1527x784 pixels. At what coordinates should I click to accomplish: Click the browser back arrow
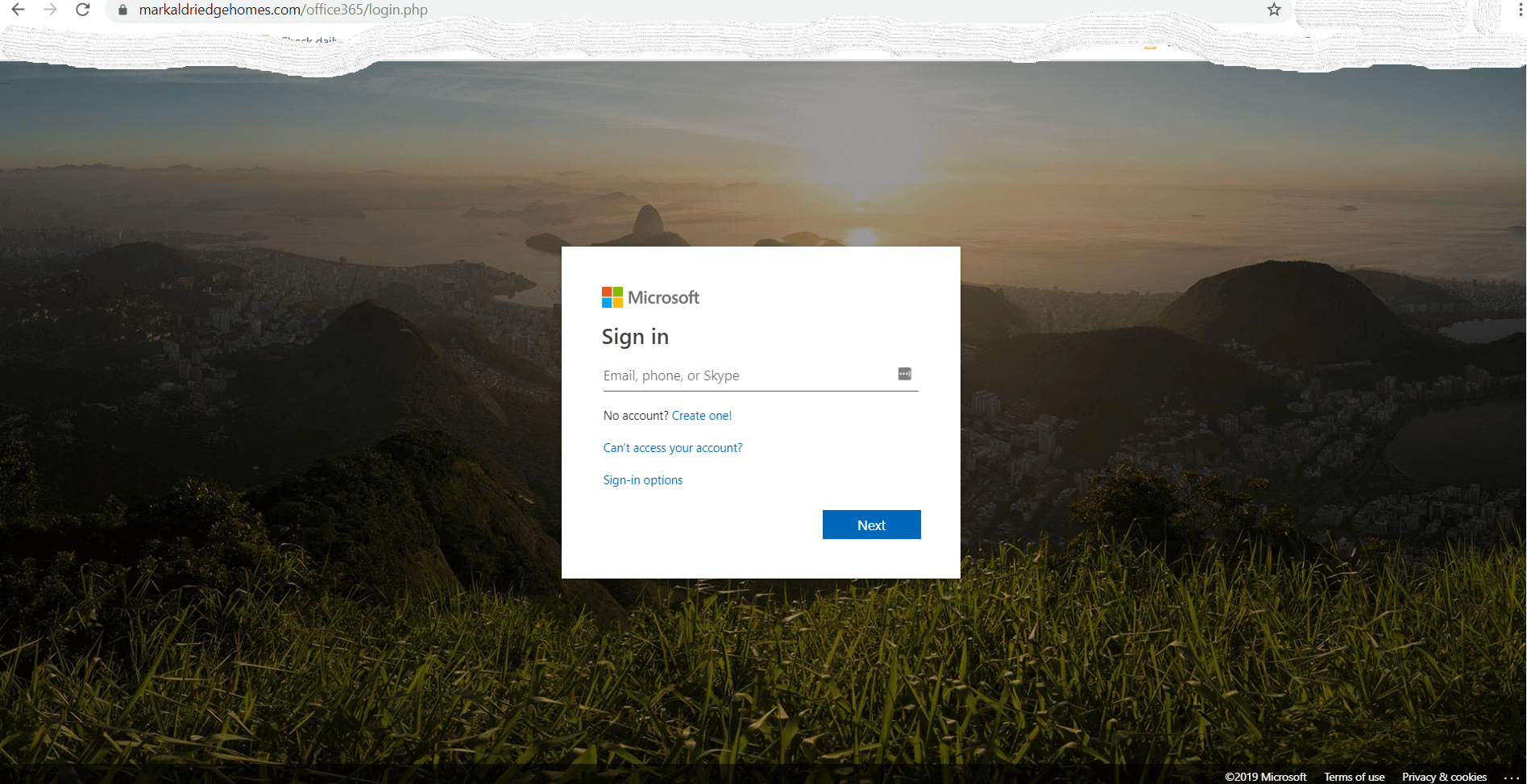pos(18,10)
